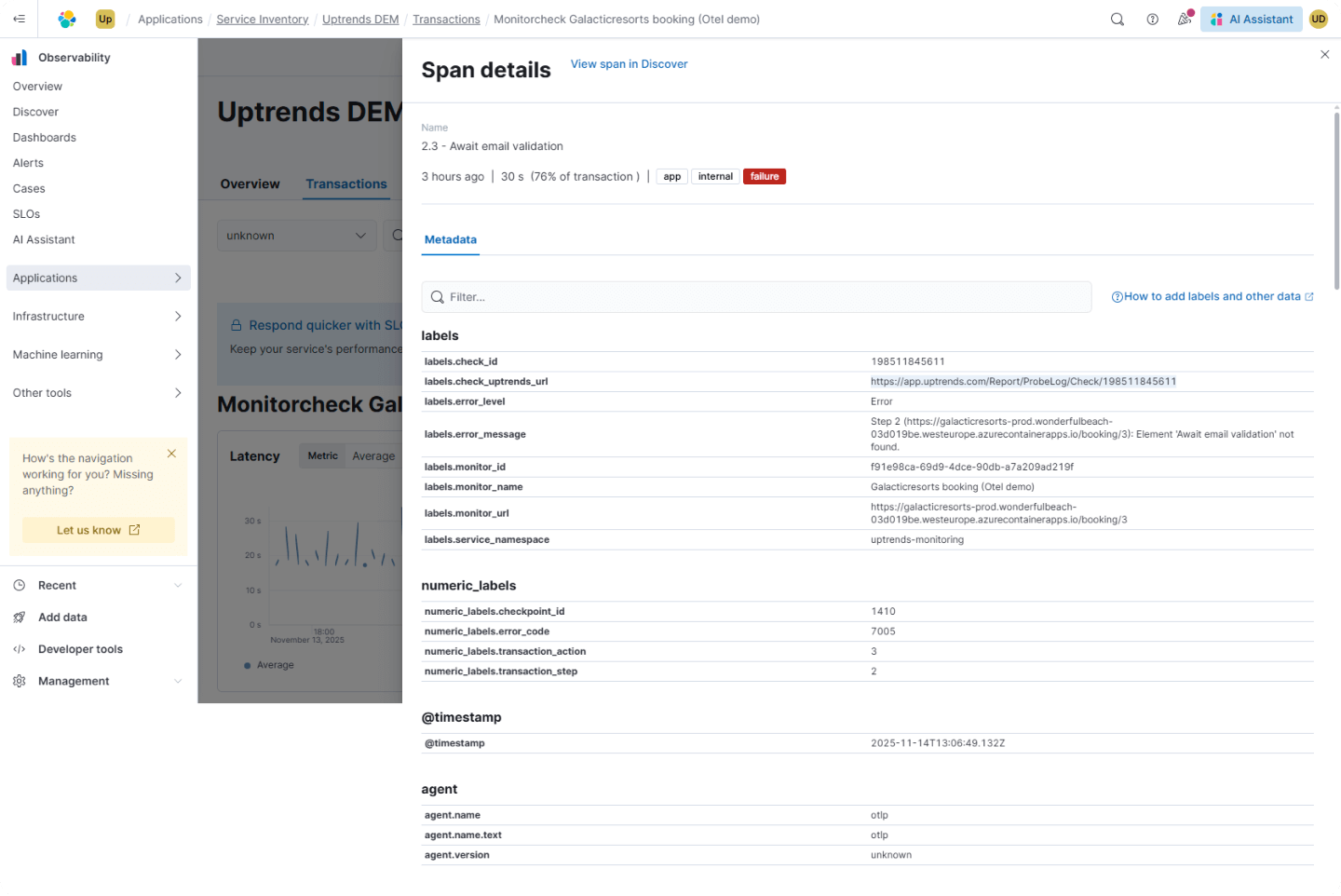Switch the Latency chart to Average
1341x896 pixels.
373,455
